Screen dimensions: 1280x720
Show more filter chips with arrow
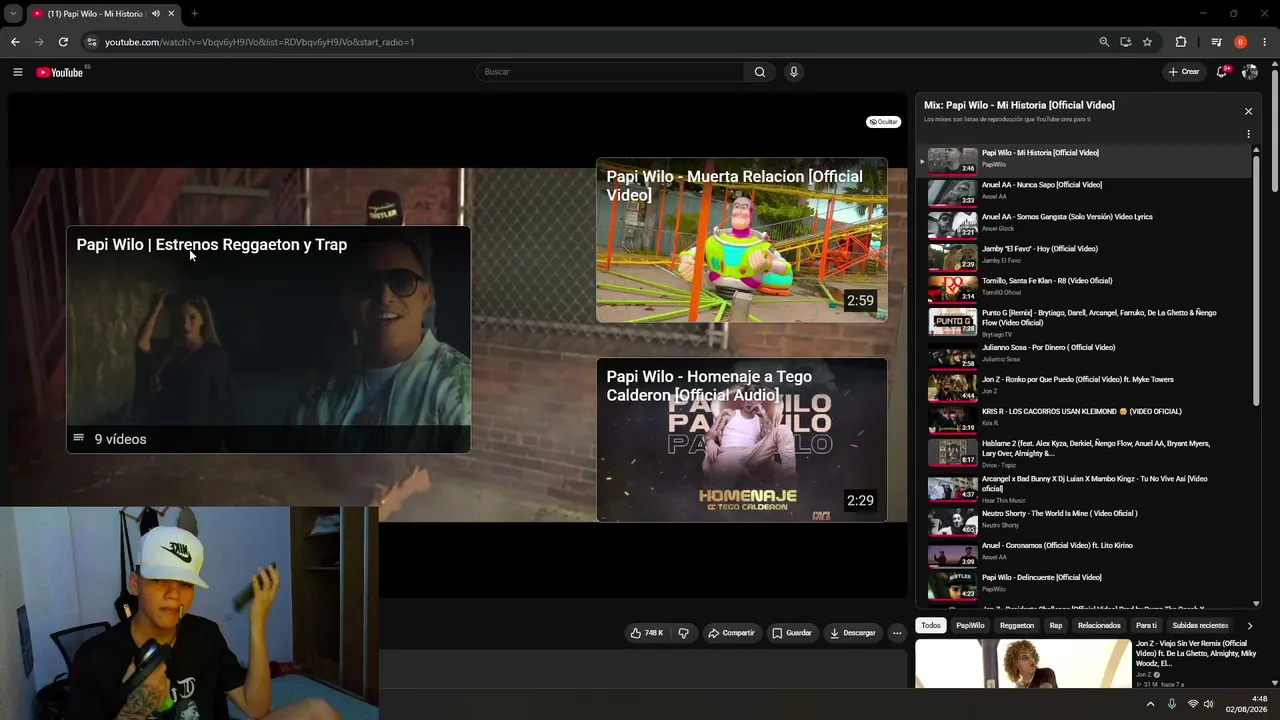(x=1249, y=626)
